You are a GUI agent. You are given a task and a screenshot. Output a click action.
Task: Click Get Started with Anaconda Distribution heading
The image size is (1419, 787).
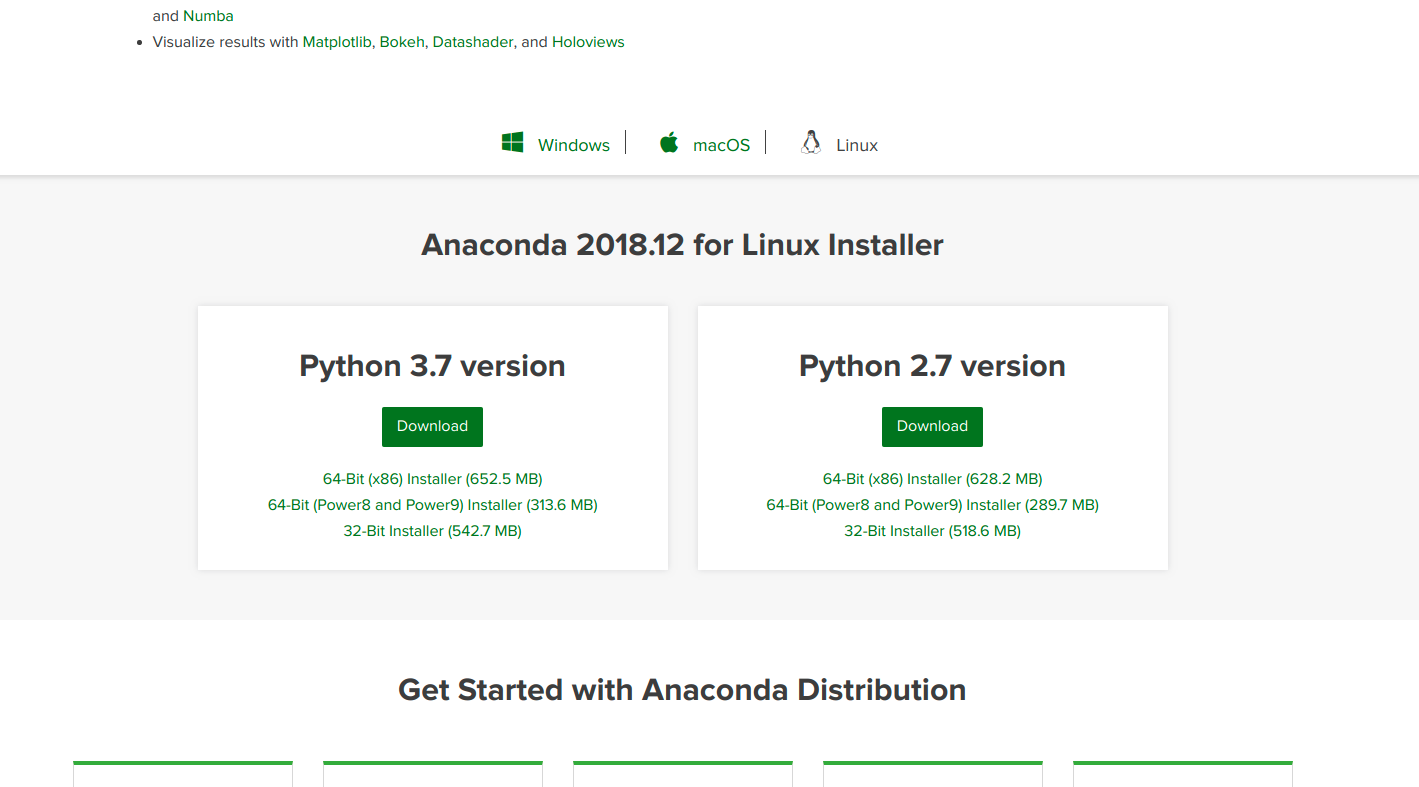click(682, 690)
